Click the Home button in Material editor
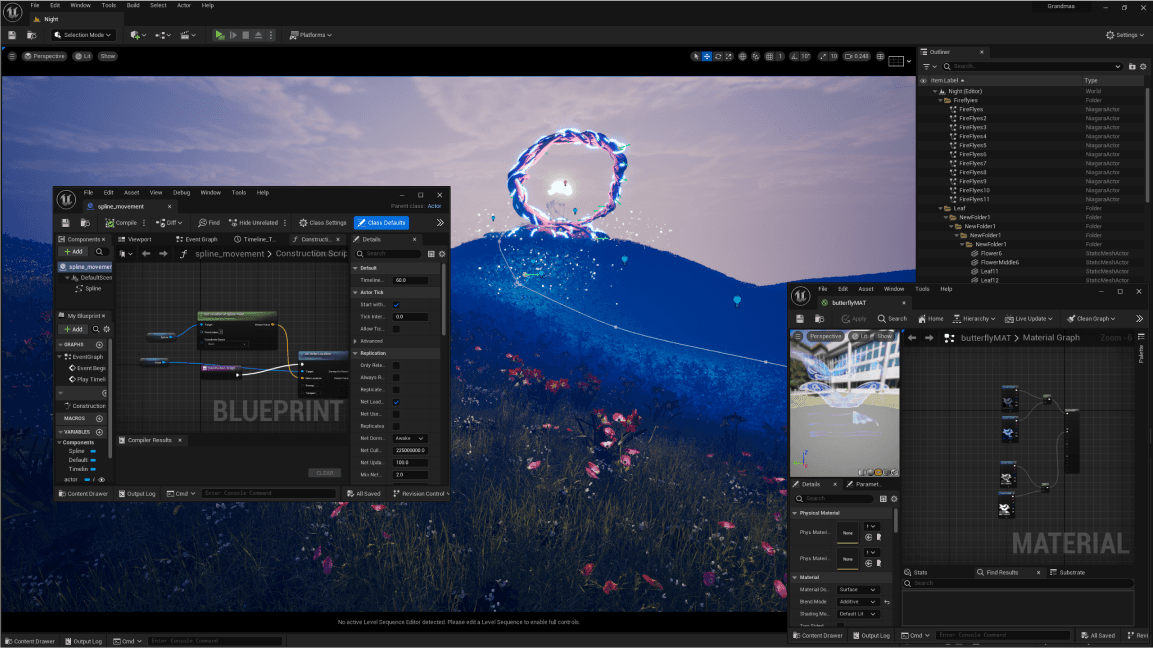Screen dimensions: 1153x648 (930, 318)
